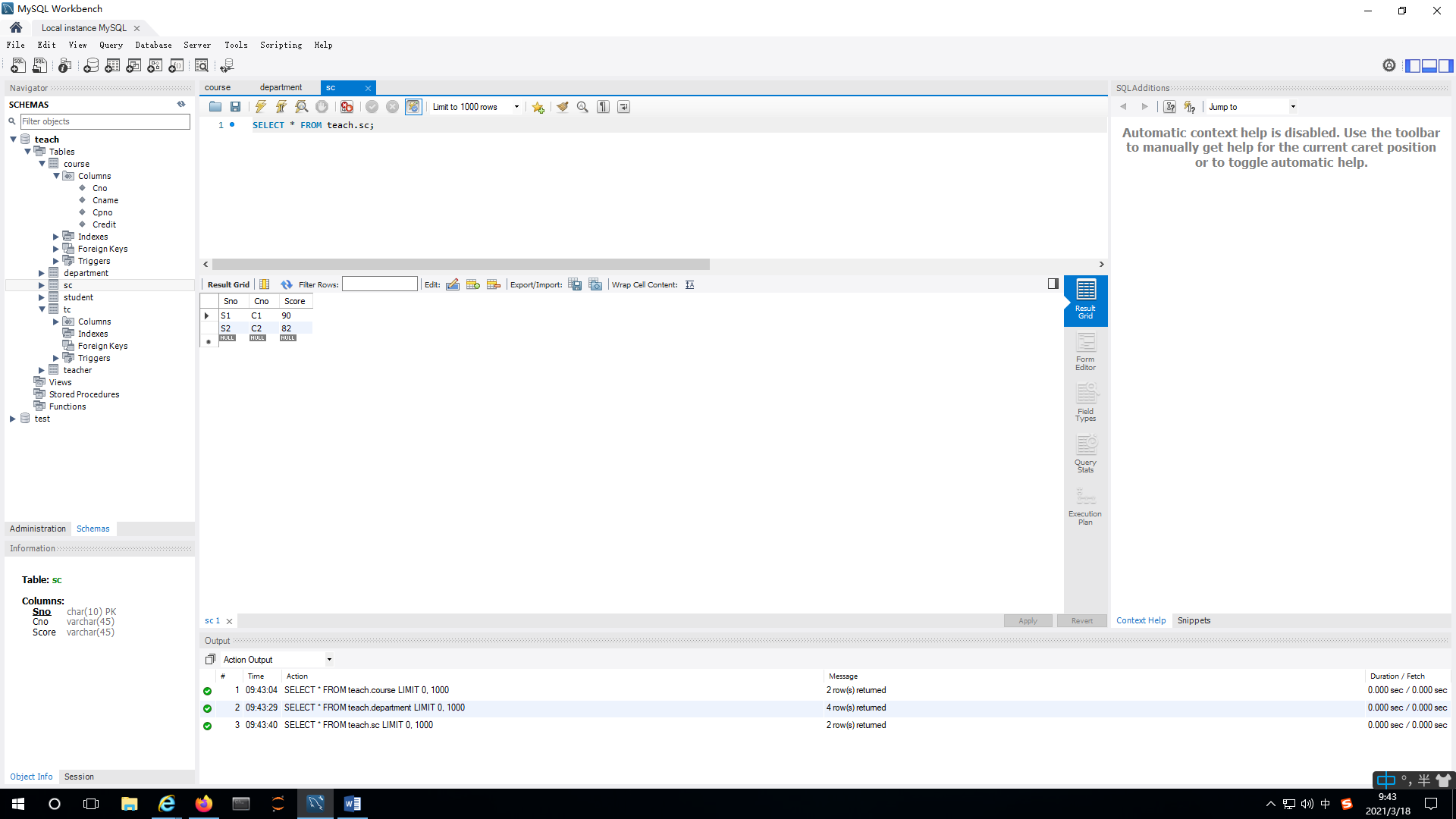Click the Apply button for pending changes

click(1028, 620)
